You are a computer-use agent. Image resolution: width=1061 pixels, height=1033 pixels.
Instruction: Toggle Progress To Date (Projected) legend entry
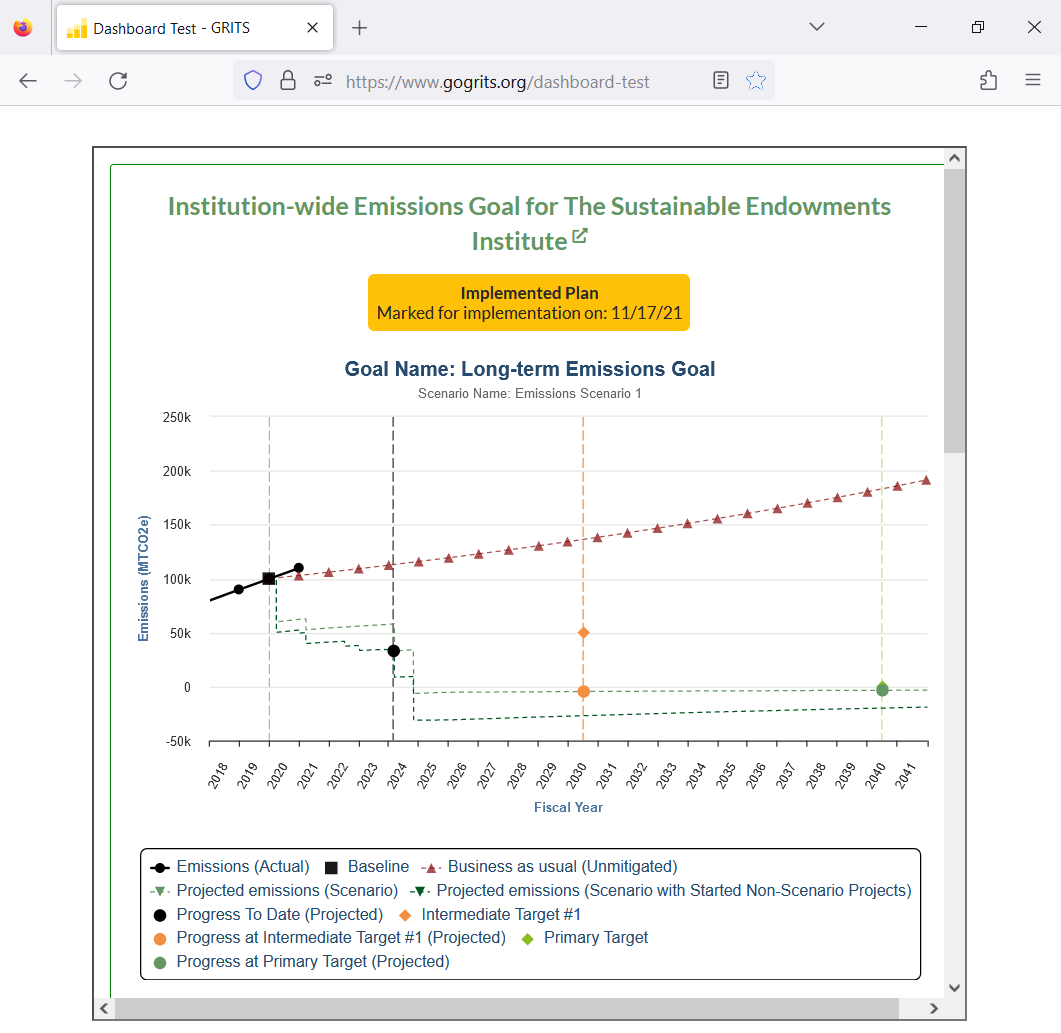(268, 914)
